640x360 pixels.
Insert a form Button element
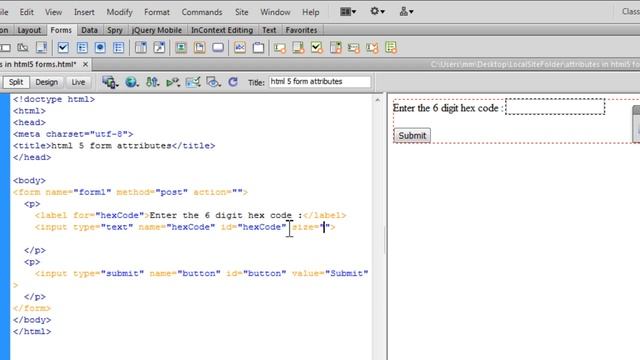[x=218, y=47]
